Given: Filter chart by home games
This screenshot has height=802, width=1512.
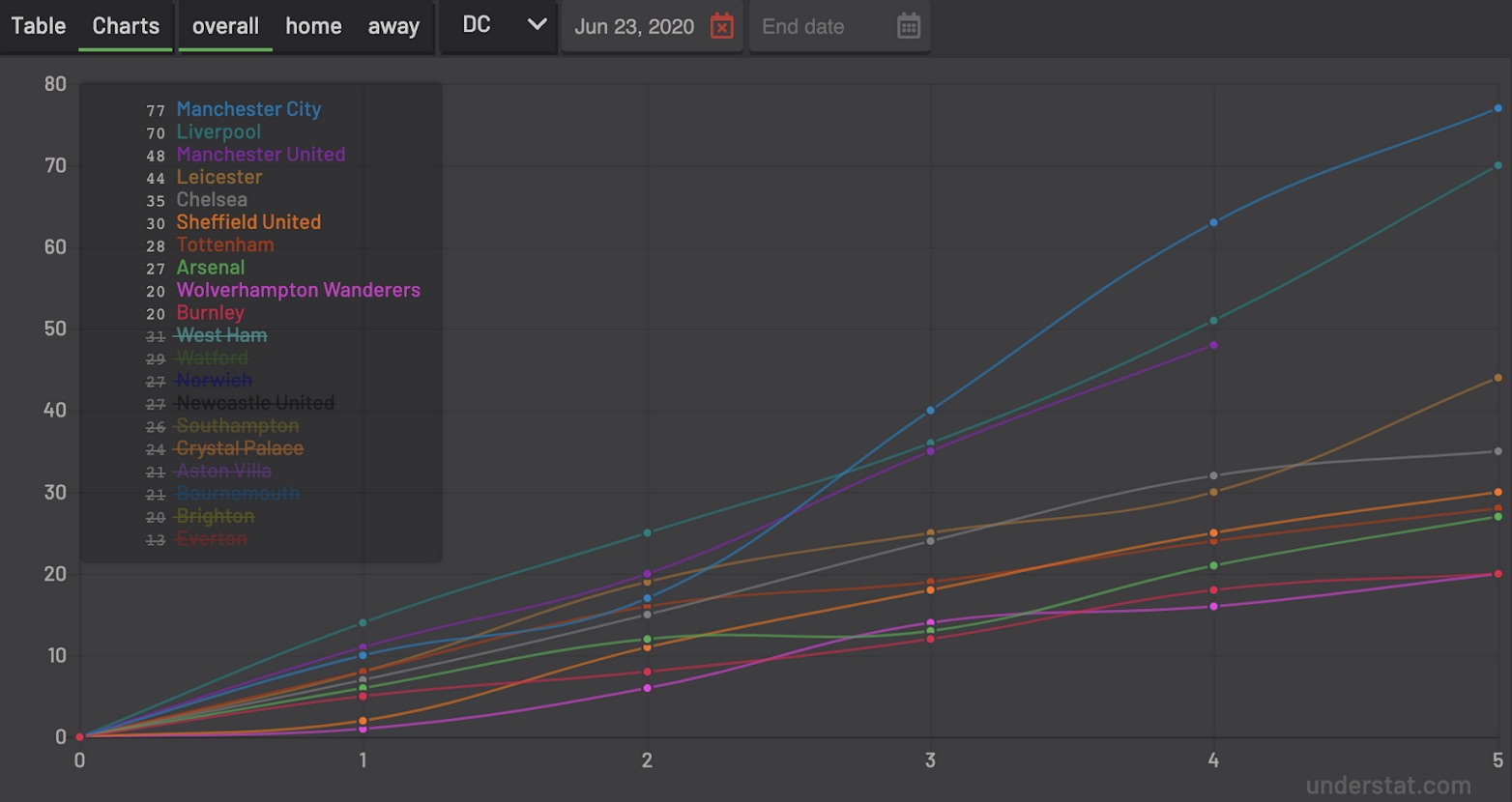Looking at the screenshot, I should [313, 26].
